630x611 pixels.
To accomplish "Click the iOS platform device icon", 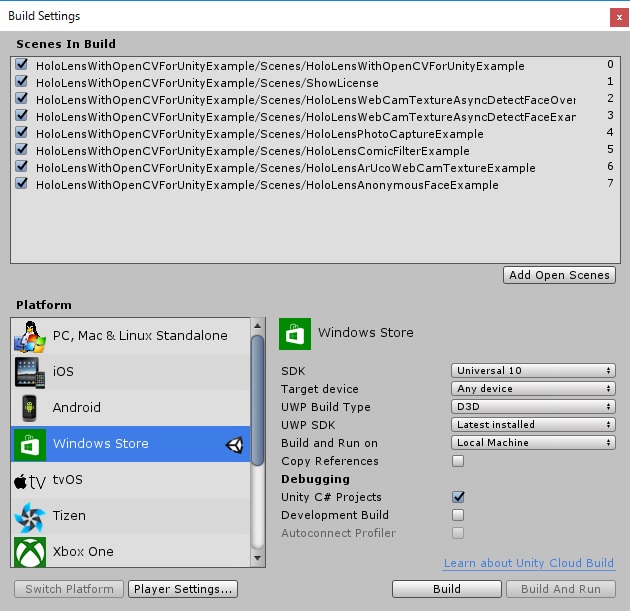I will point(30,372).
